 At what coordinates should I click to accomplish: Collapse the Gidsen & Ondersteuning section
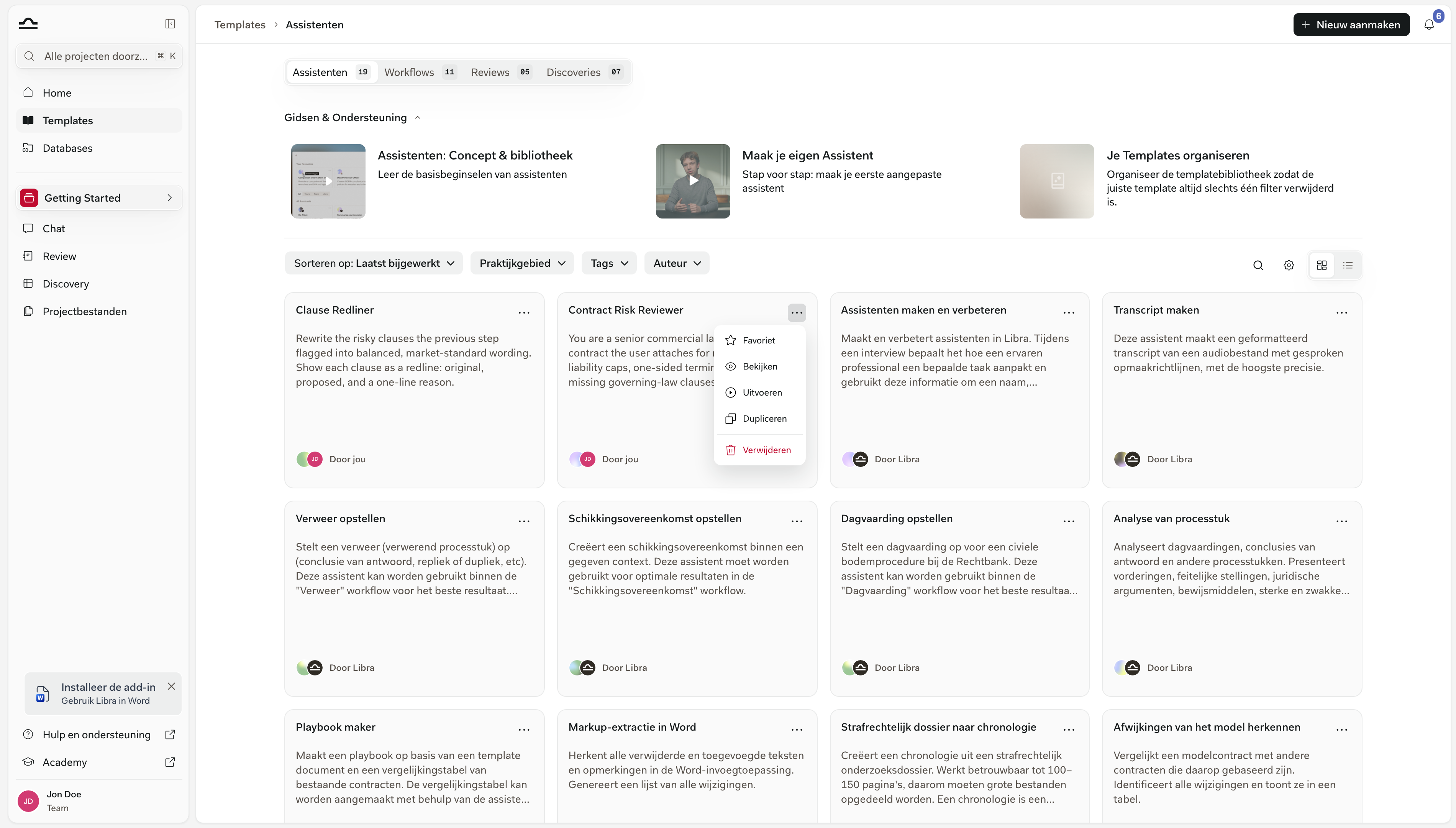pyautogui.click(x=418, y=118)
